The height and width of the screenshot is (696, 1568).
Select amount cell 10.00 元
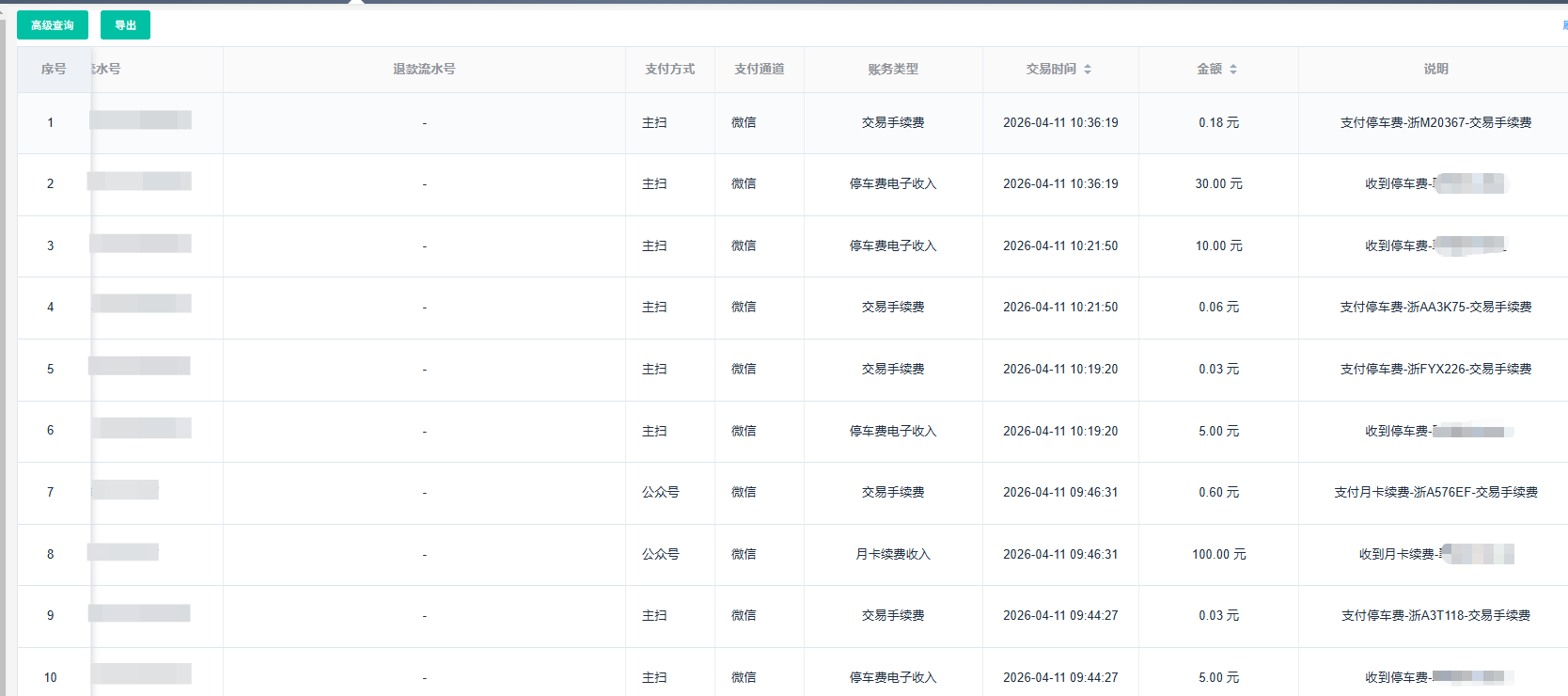point(1218,245)
